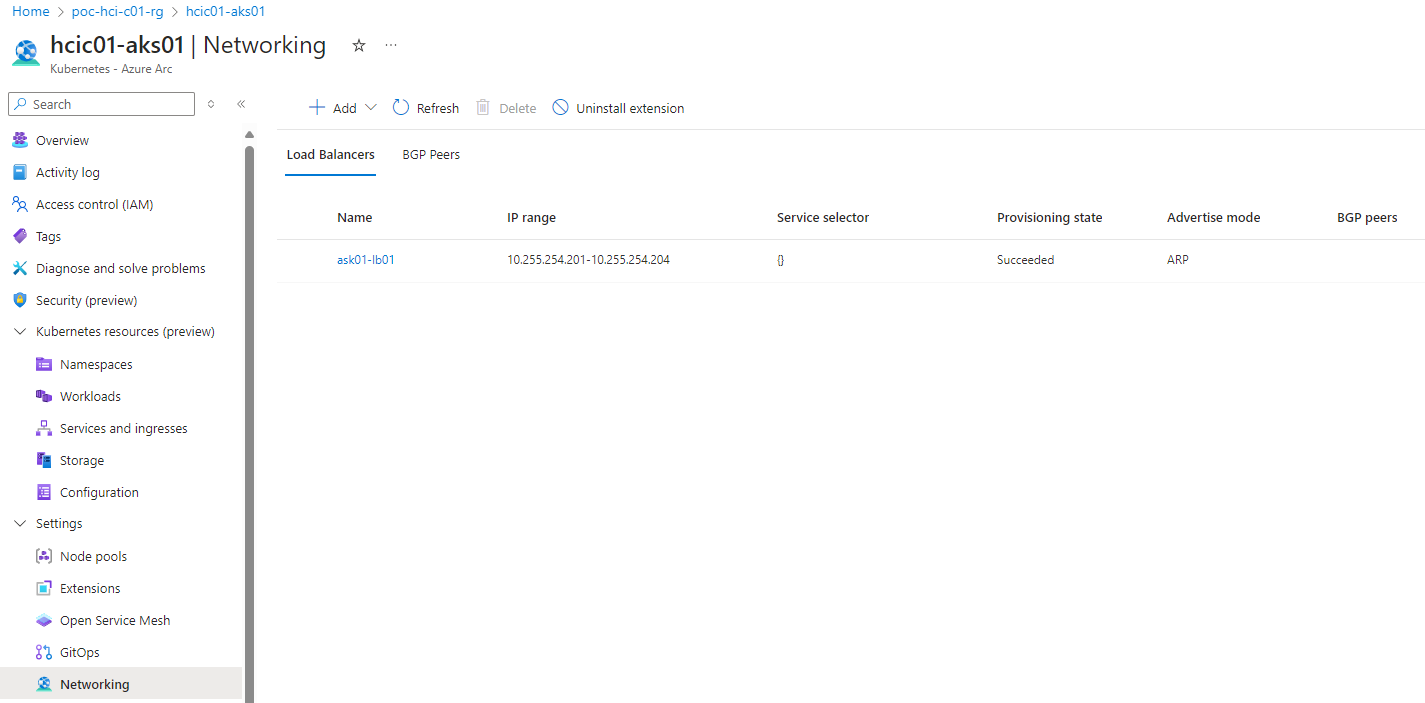This screenshot has width=1425, height=703.
Task: Collapse the Kubernetes resources (preview) section
Action: pos(20,331)
